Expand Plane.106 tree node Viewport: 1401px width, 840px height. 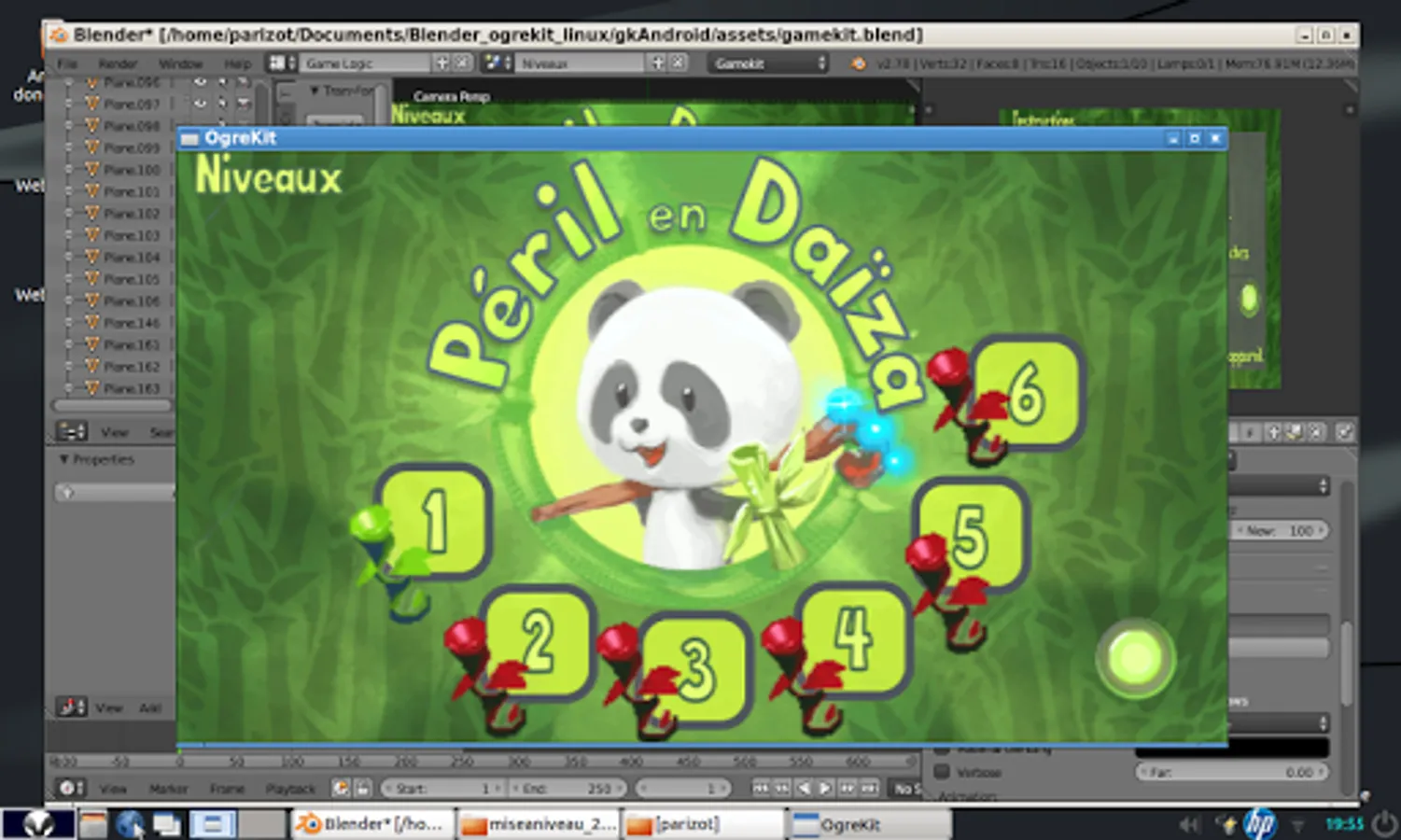(68, 301)
